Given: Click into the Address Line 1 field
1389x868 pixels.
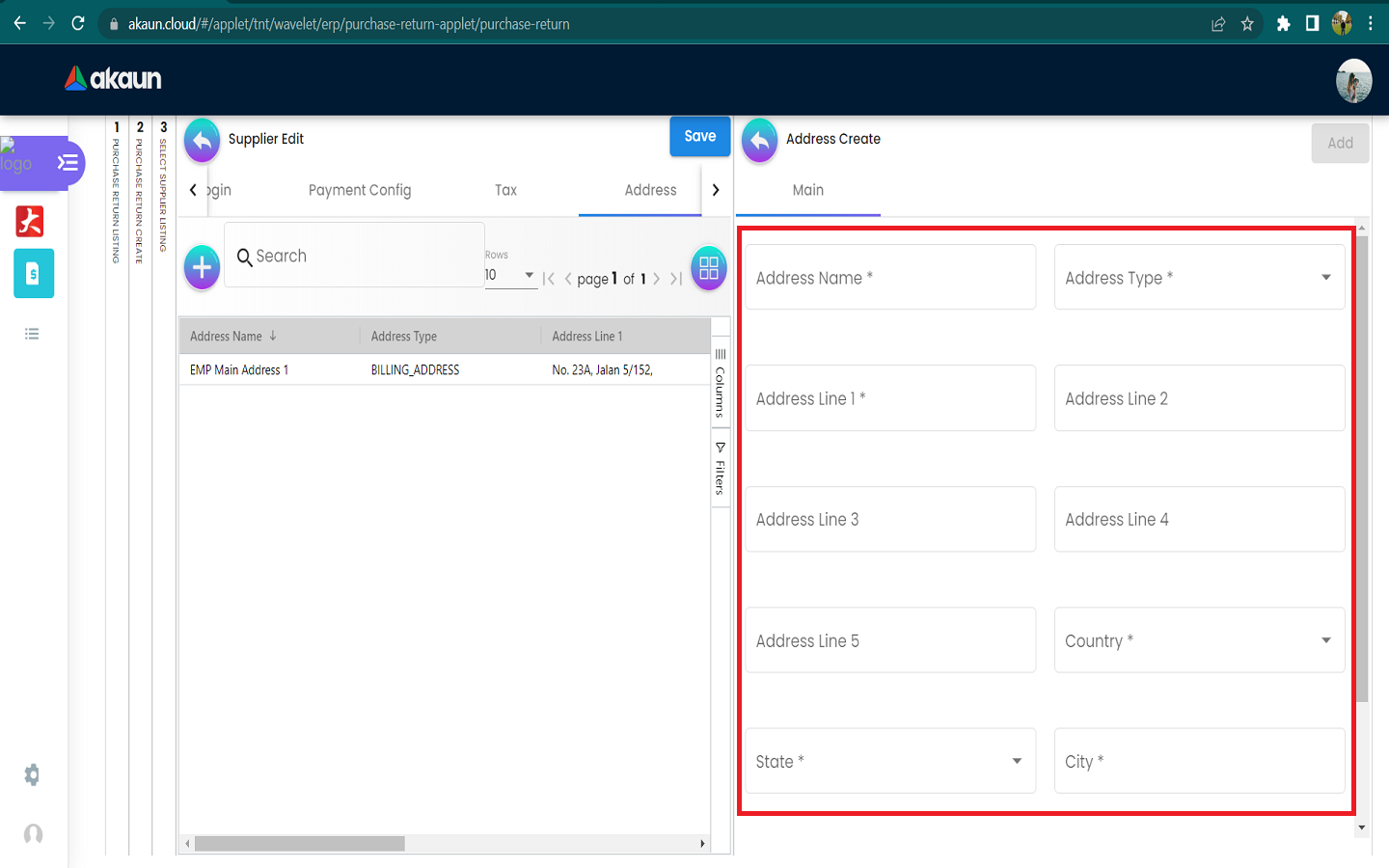Looking at the screenshot, I should point(889,398).
